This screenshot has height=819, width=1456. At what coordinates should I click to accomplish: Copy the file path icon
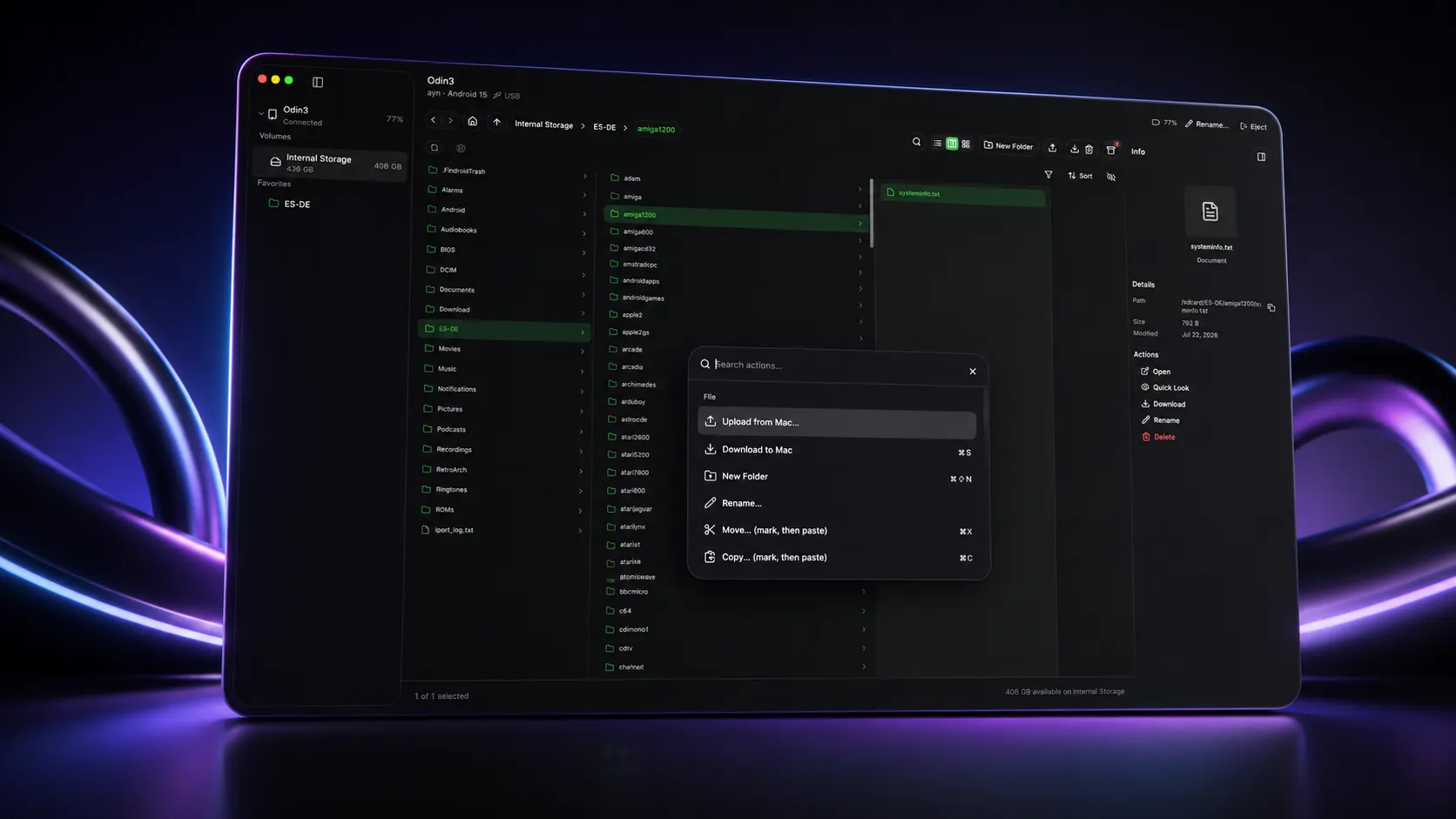tap(1271, 307)
